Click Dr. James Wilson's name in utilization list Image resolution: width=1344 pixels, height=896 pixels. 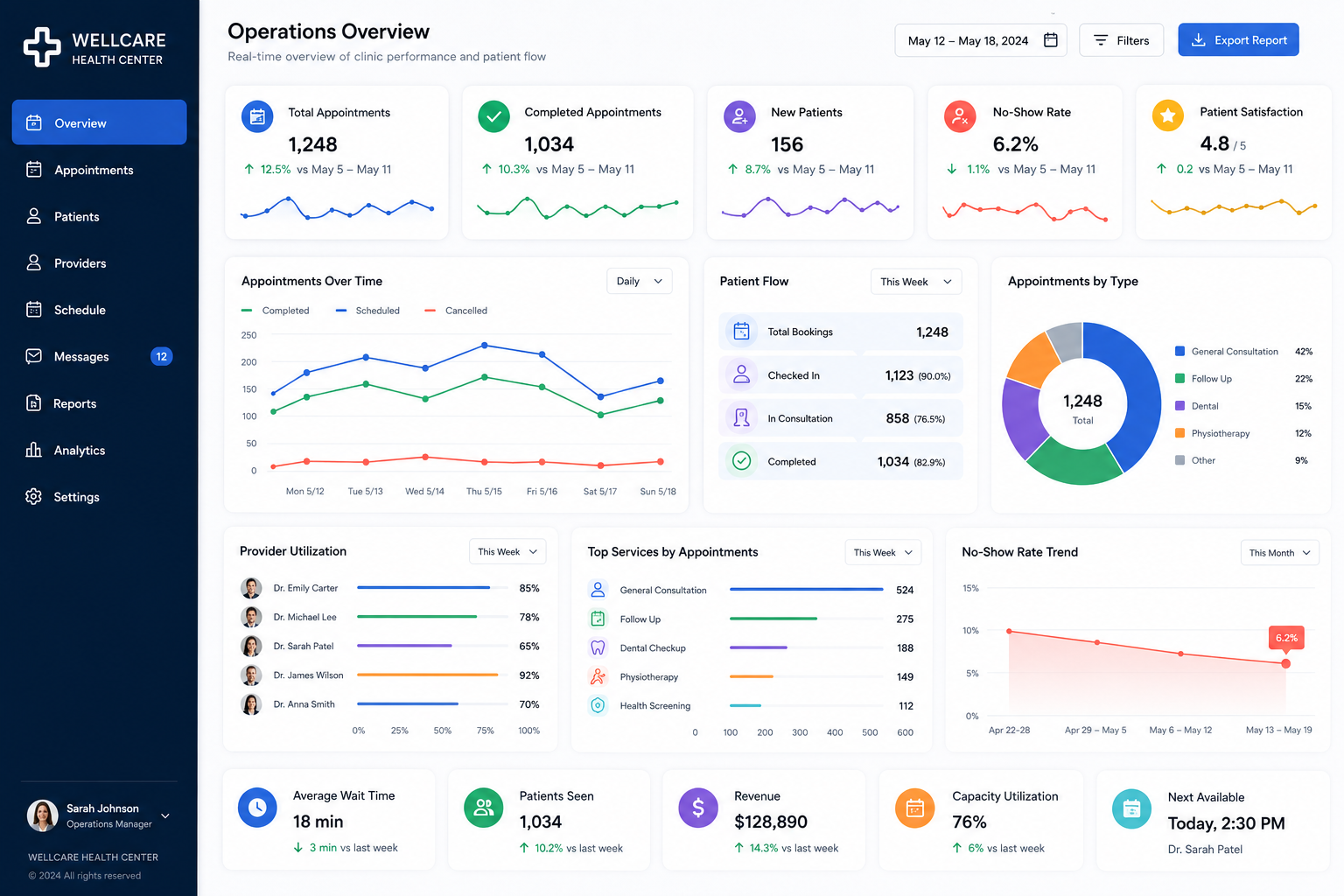tap(308, 675)
